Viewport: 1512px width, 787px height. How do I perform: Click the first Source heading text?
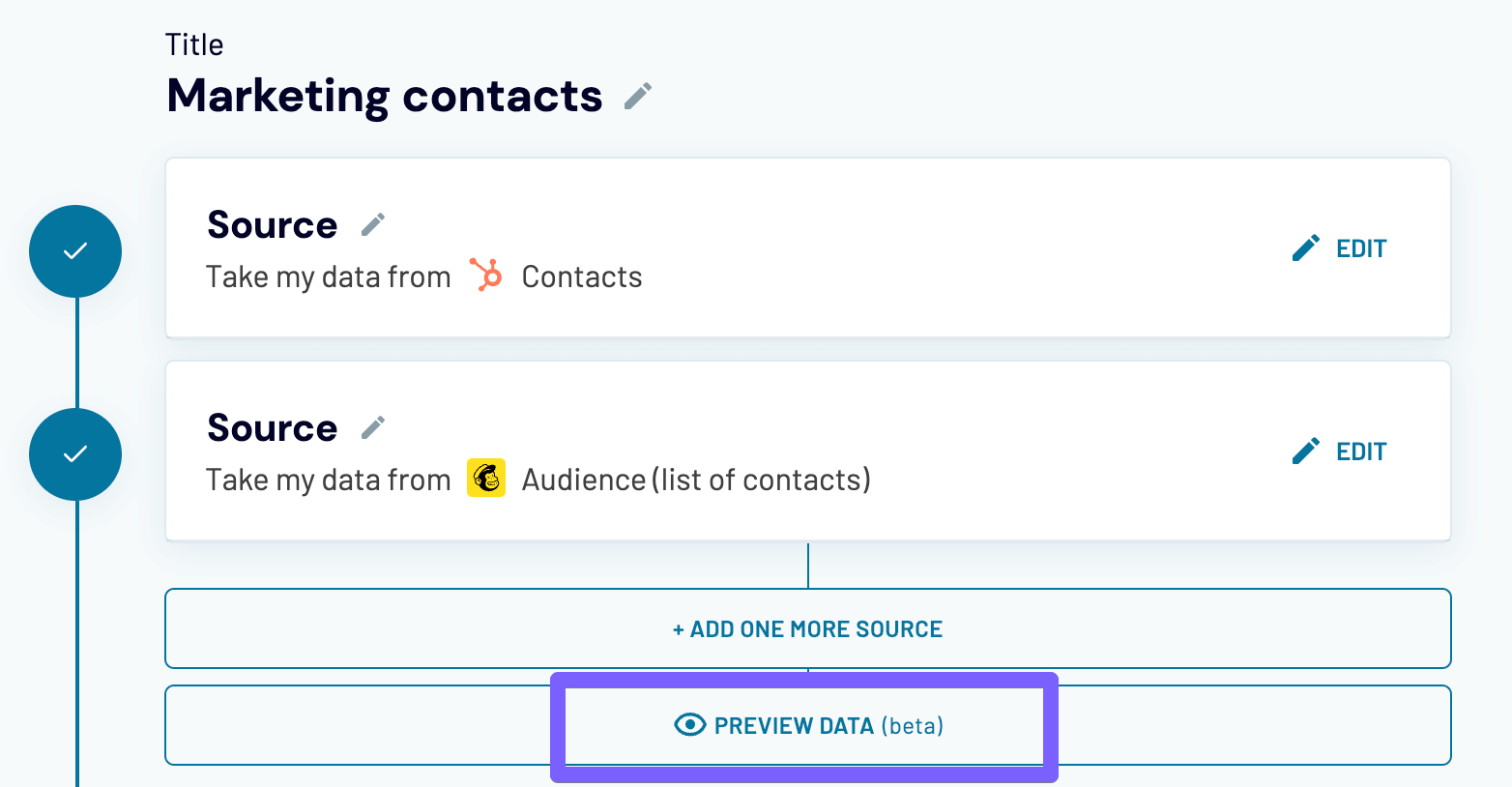(272, 225)
